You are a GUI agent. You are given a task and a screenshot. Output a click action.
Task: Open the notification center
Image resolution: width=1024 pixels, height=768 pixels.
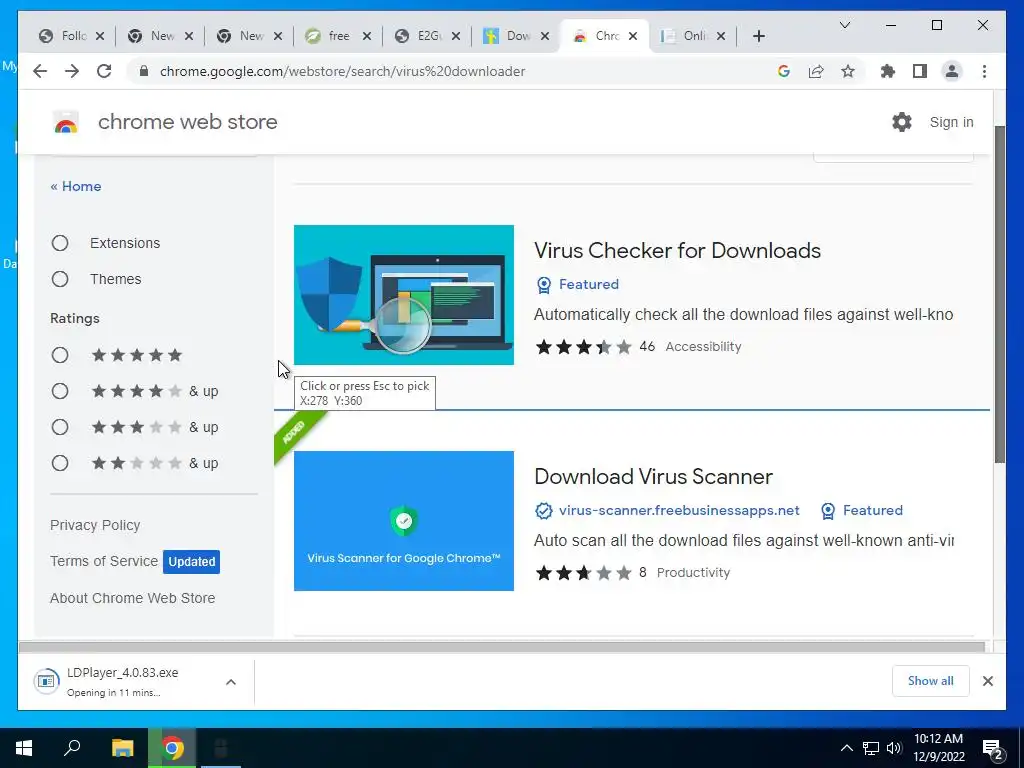point(992,748)
